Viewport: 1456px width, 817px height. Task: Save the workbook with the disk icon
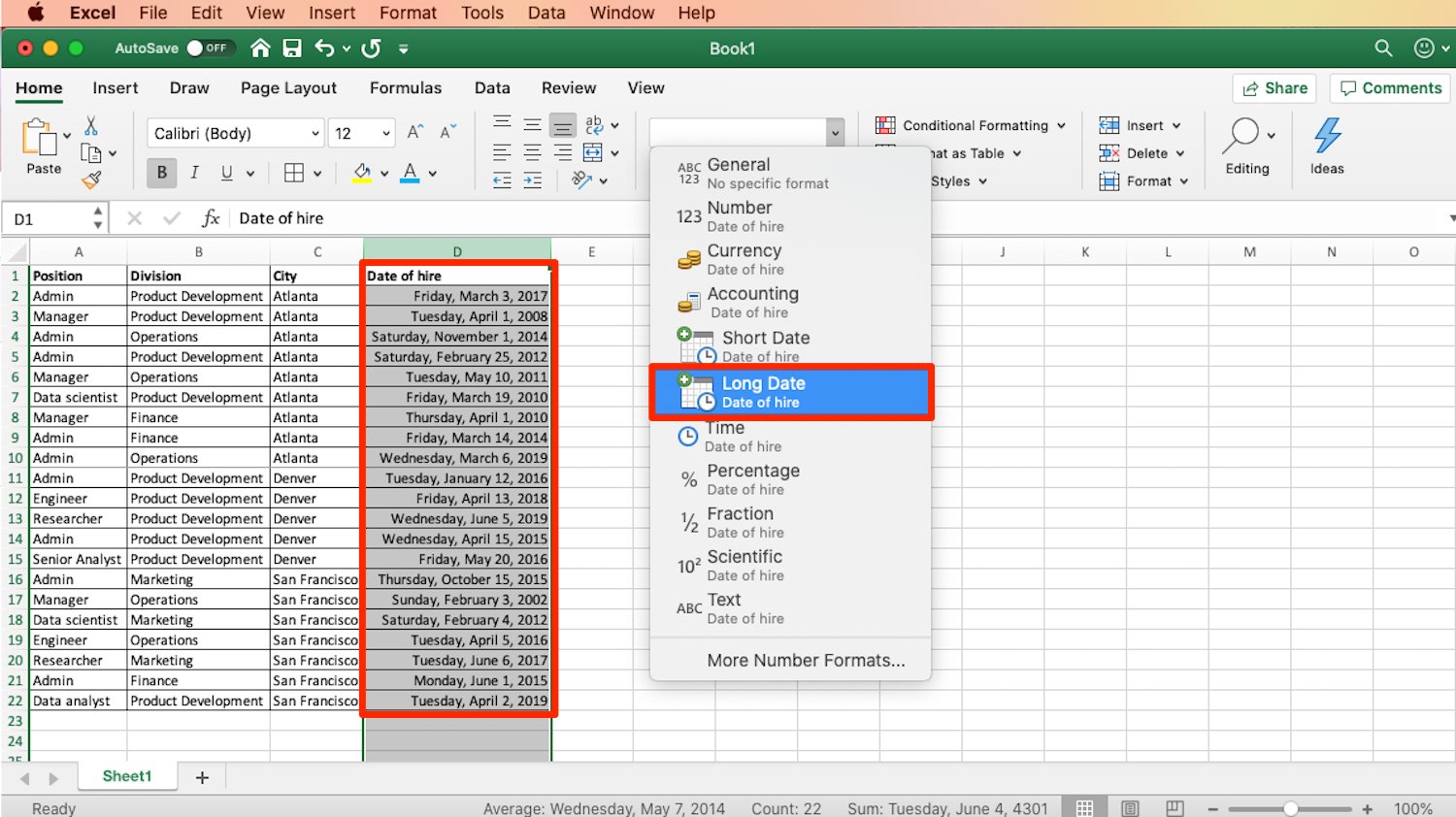(x=292, y=49)
